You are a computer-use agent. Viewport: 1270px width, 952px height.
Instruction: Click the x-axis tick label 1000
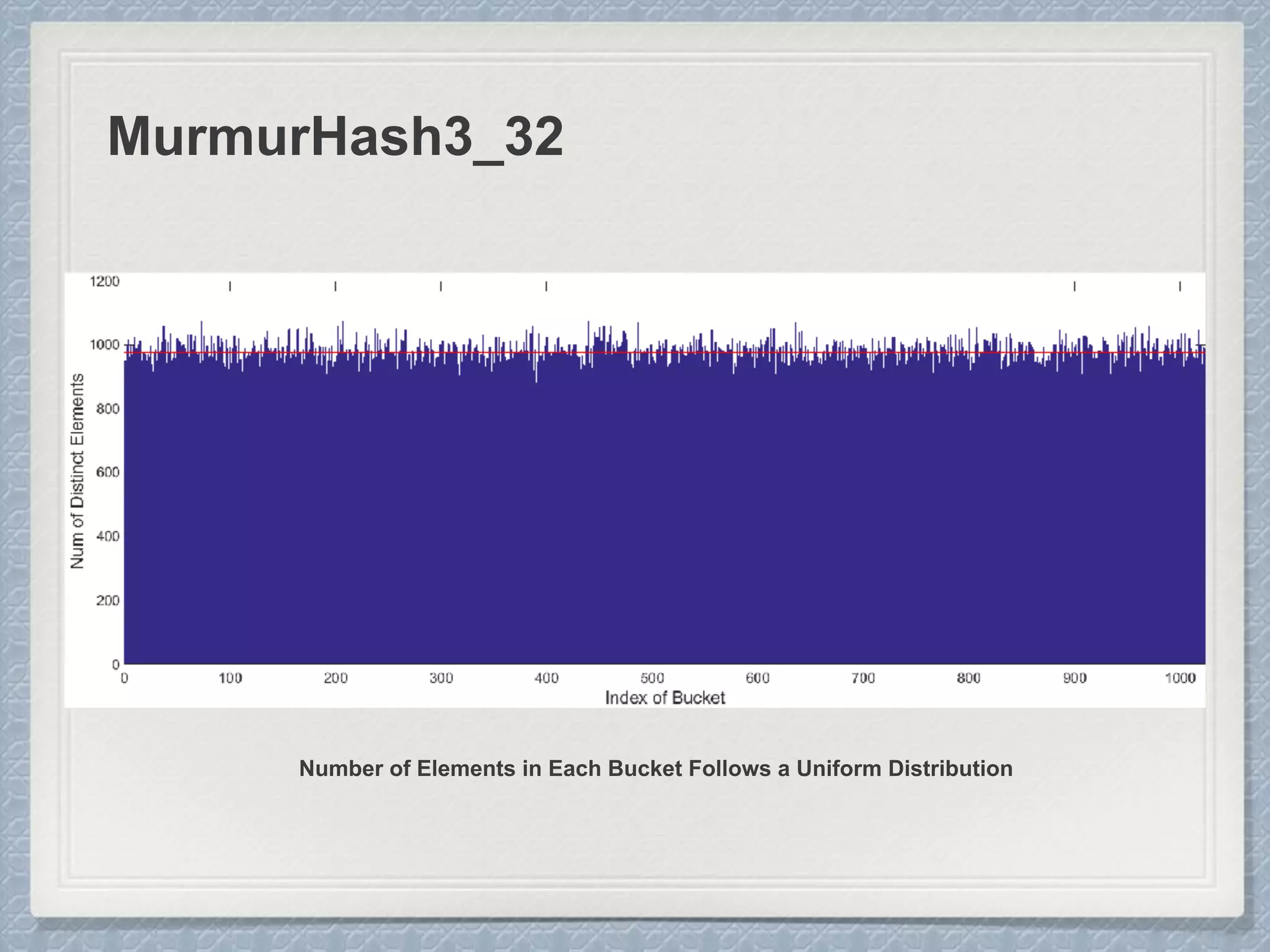point(1180,678)
